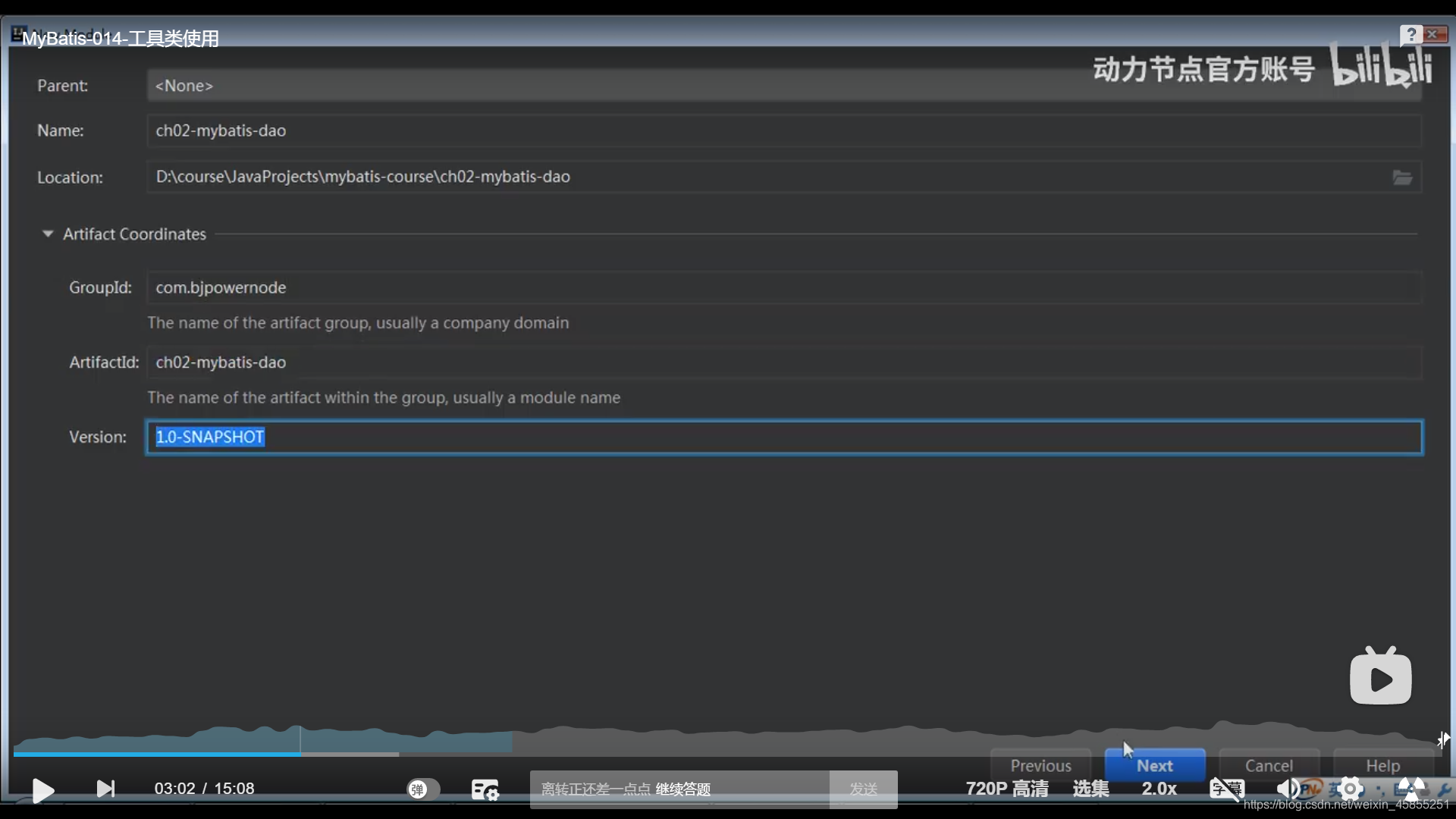Click the subtitle toggle icon

pyautogui.click(x=1227, y=789)
